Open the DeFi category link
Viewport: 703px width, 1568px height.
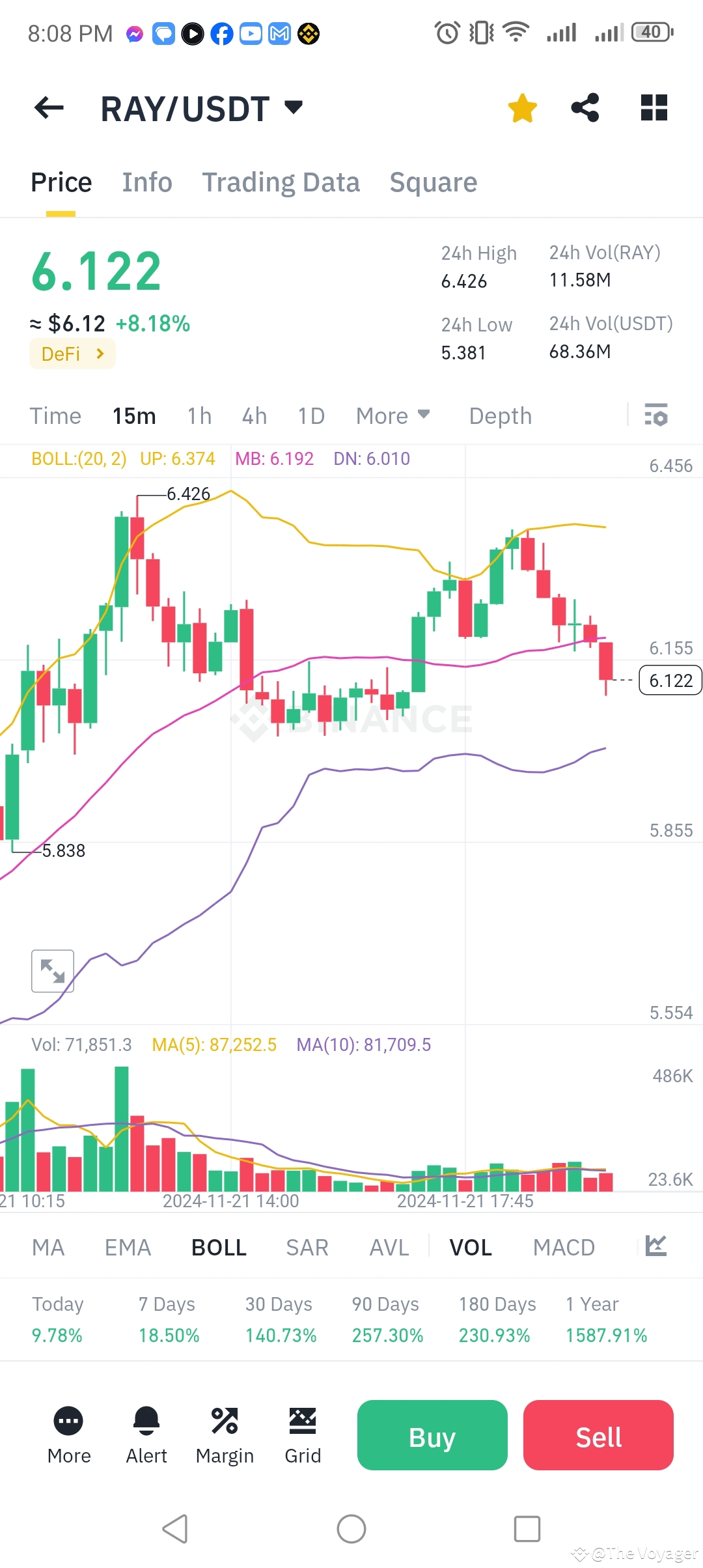(x=72, y=354)
